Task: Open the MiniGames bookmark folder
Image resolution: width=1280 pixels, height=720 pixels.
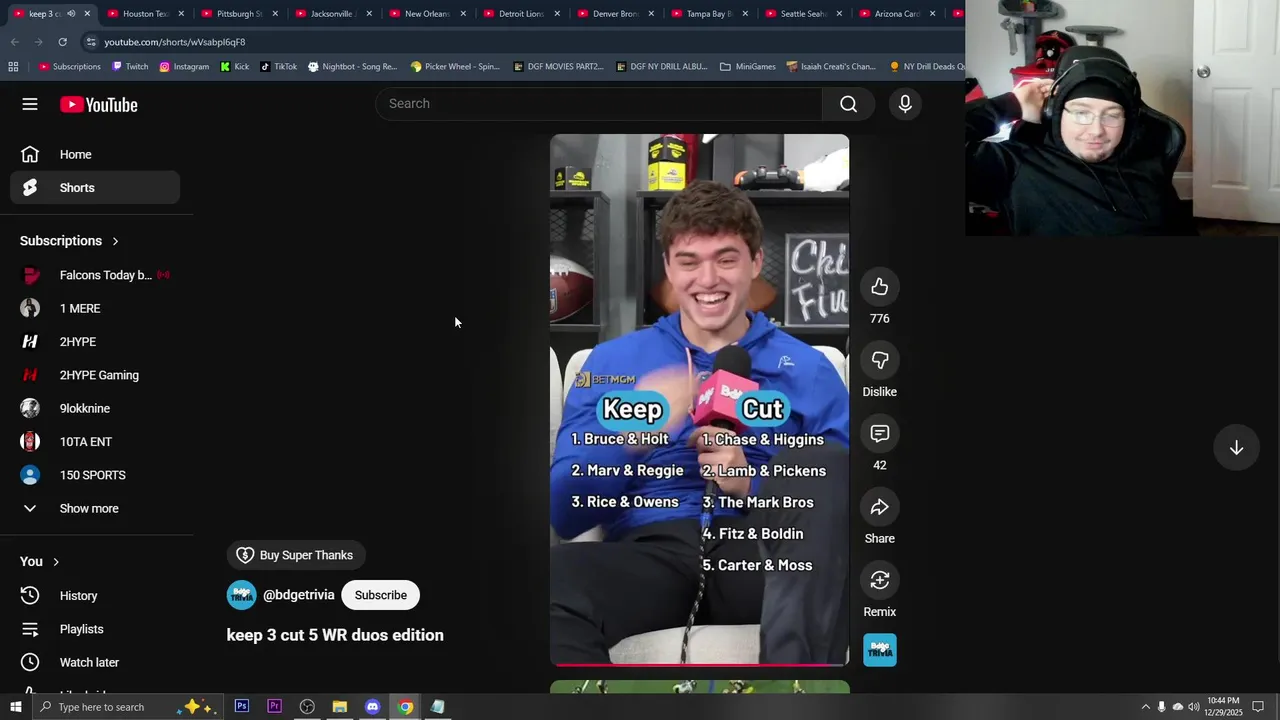Action: point(748,67)
